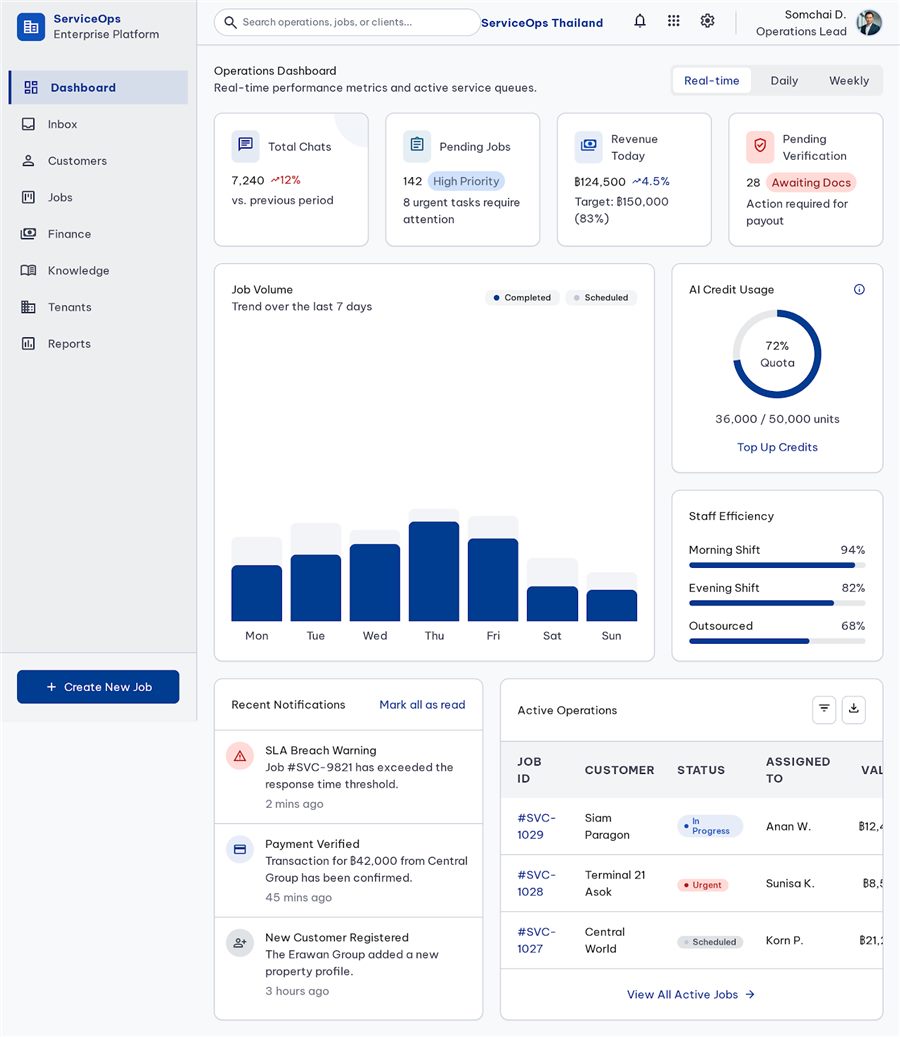
Task: Click the Payment Verified card icon
Action: [x=240, y=849]
